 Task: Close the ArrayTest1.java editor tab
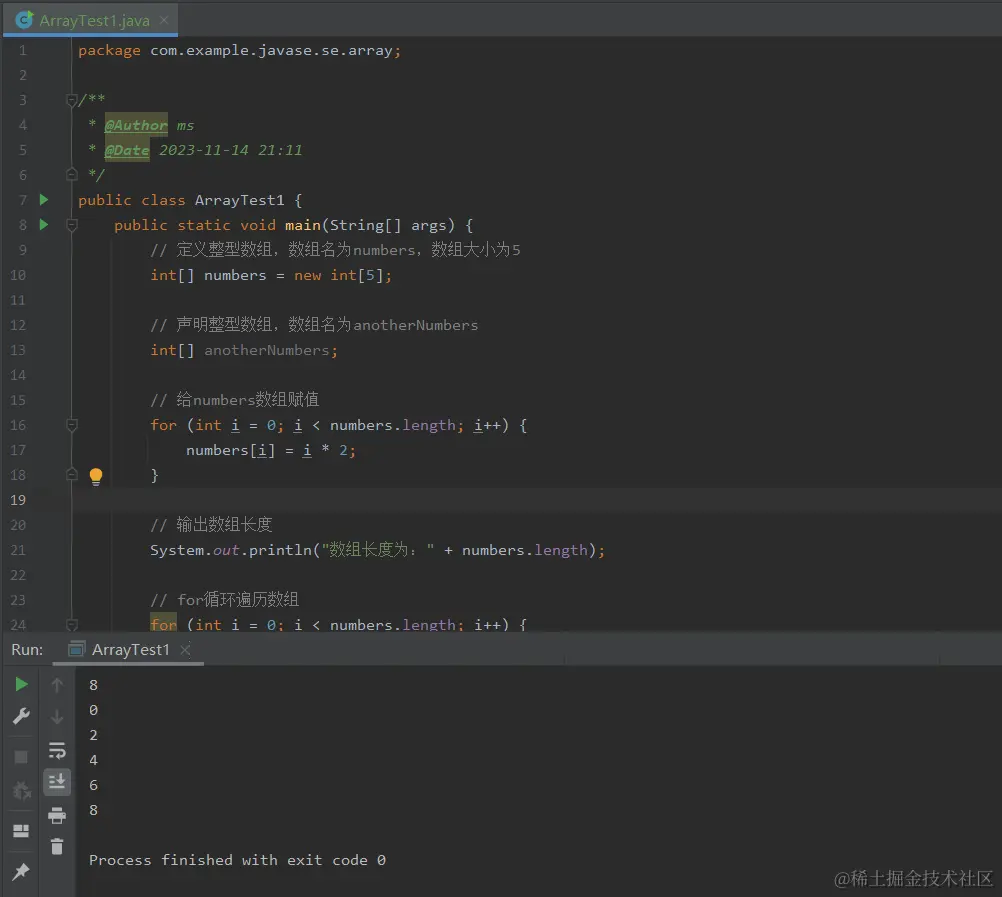(x=164, y=20)
